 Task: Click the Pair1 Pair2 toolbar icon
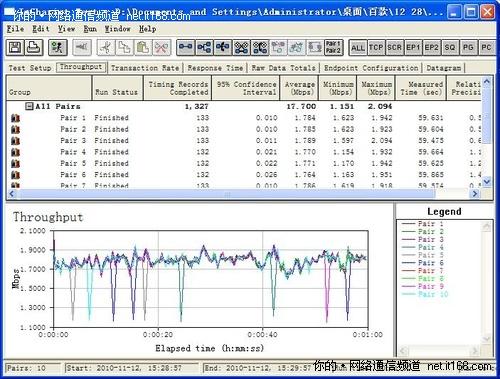point(333,48)
